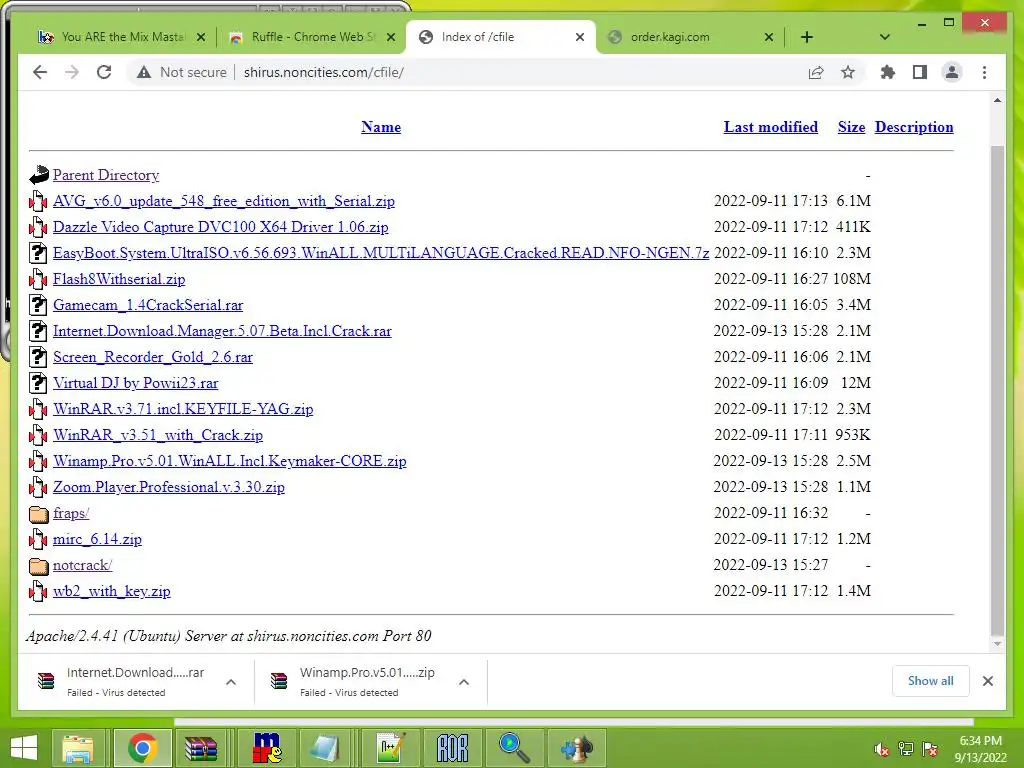
Task: Click the folder icon beside fraps/
Action: click(x=39, y=514)
